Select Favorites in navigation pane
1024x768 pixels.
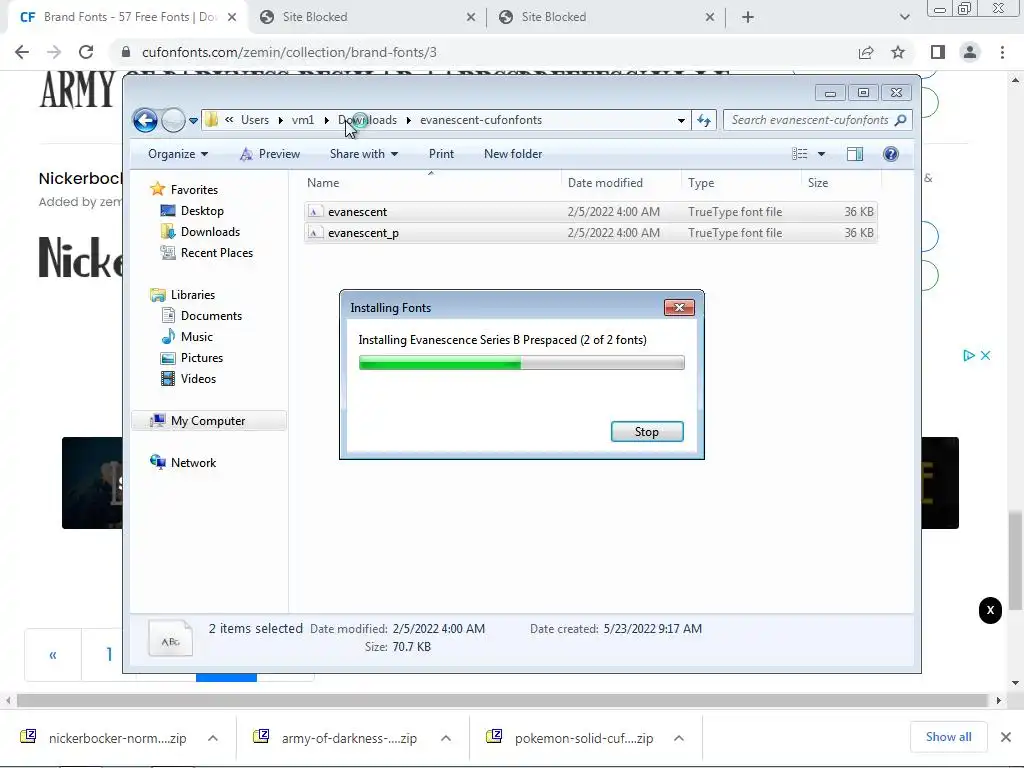tap(194, 189)
